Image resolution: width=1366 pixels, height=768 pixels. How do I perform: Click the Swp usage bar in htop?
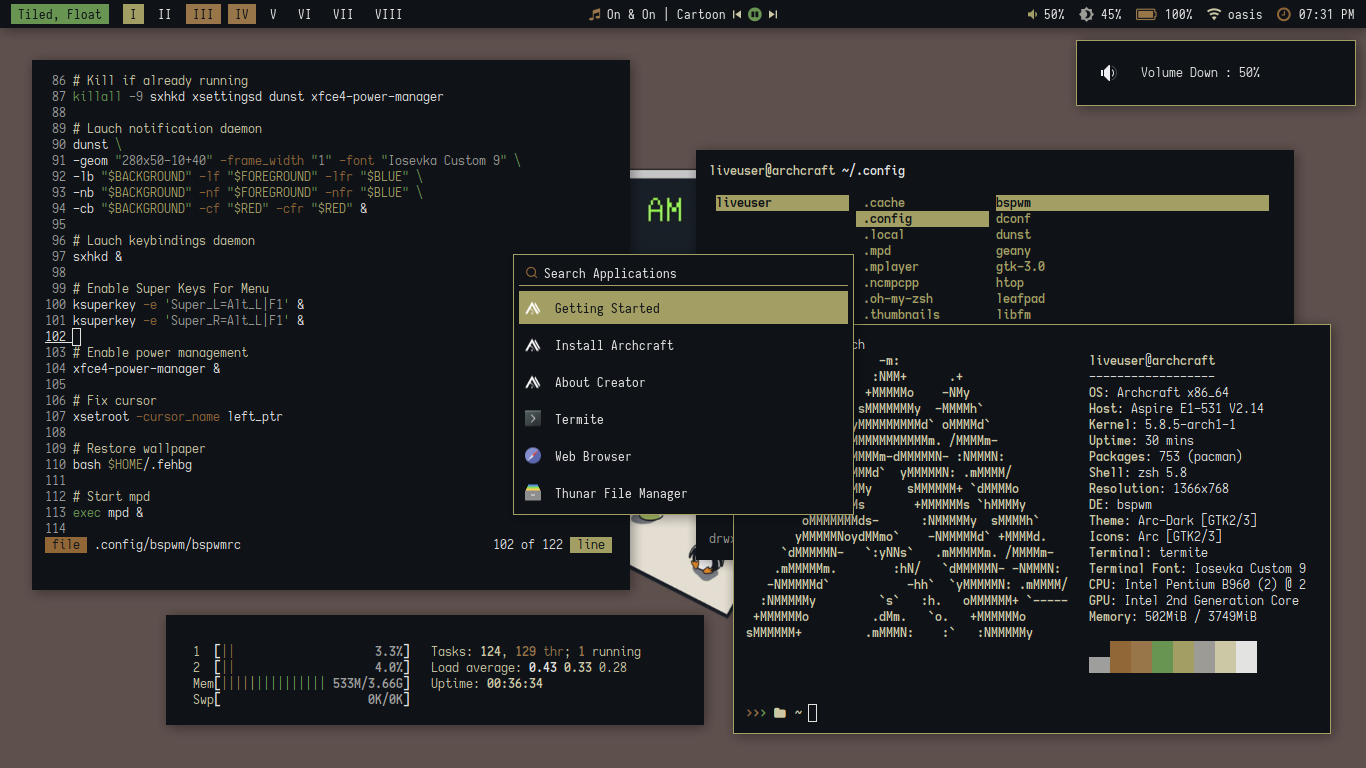[312, 699]
